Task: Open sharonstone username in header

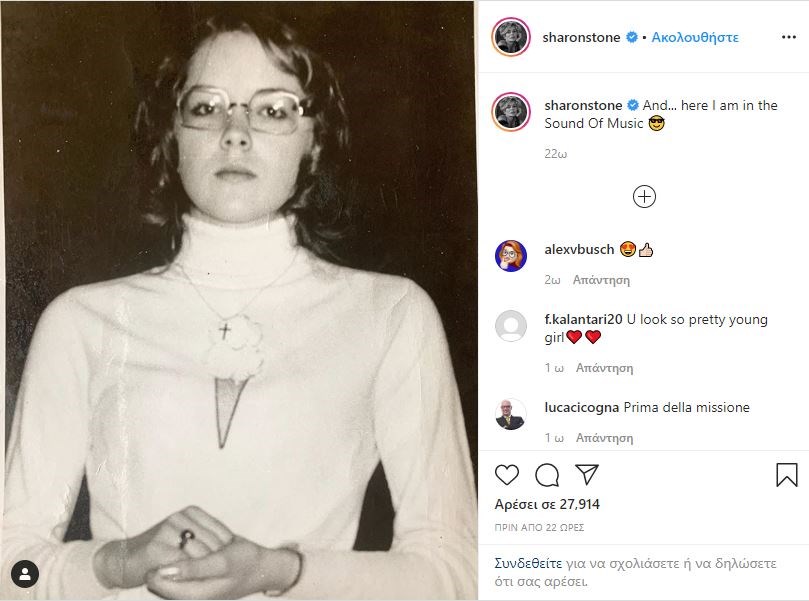Action: point(581,37)
